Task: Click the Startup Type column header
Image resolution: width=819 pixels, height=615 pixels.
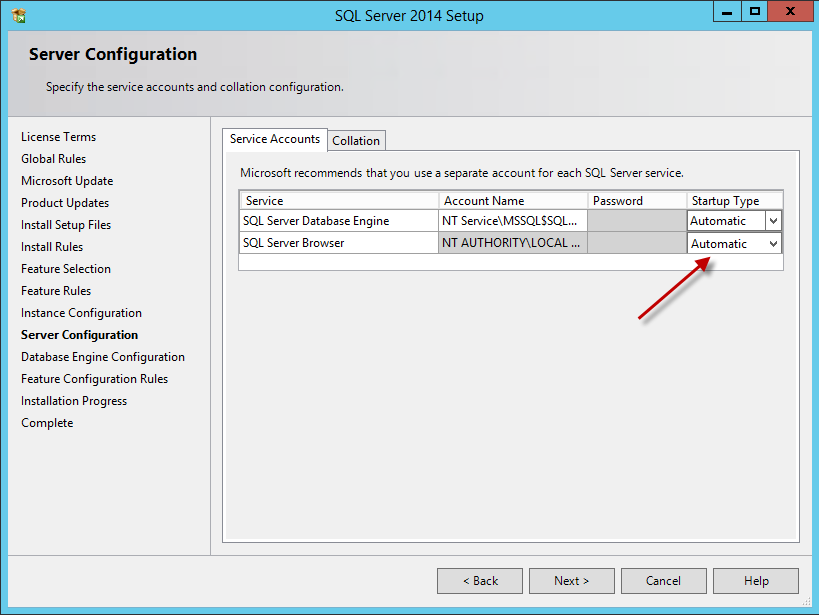Action: point(735,201)
